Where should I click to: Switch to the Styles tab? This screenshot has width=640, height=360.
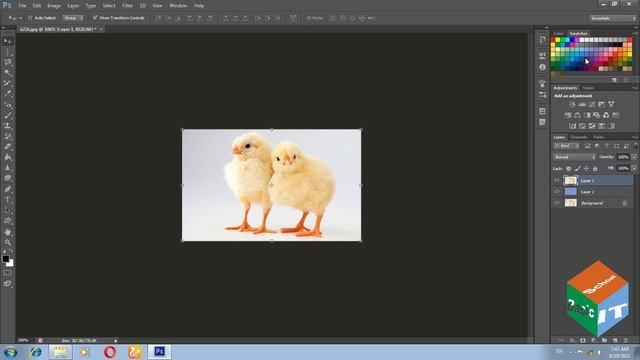click(x=588, y=88)
